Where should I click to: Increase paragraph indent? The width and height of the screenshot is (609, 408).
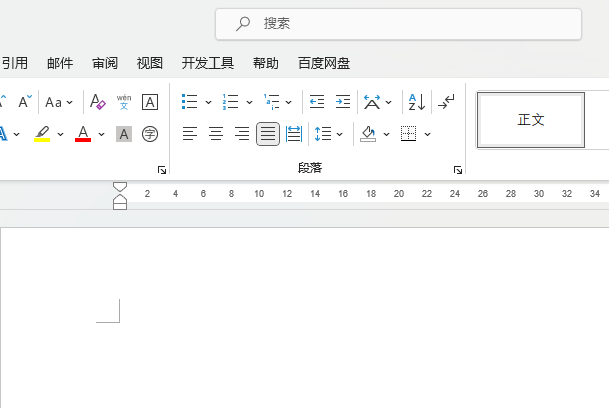tap(343, 102)
